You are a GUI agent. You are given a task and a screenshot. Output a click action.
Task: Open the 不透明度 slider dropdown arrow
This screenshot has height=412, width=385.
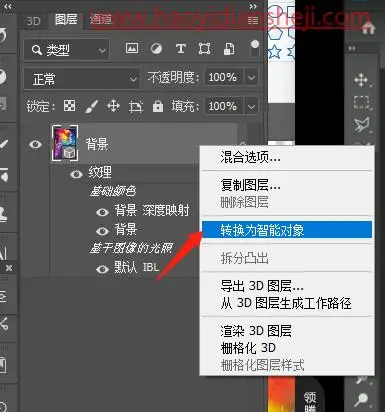251,78
